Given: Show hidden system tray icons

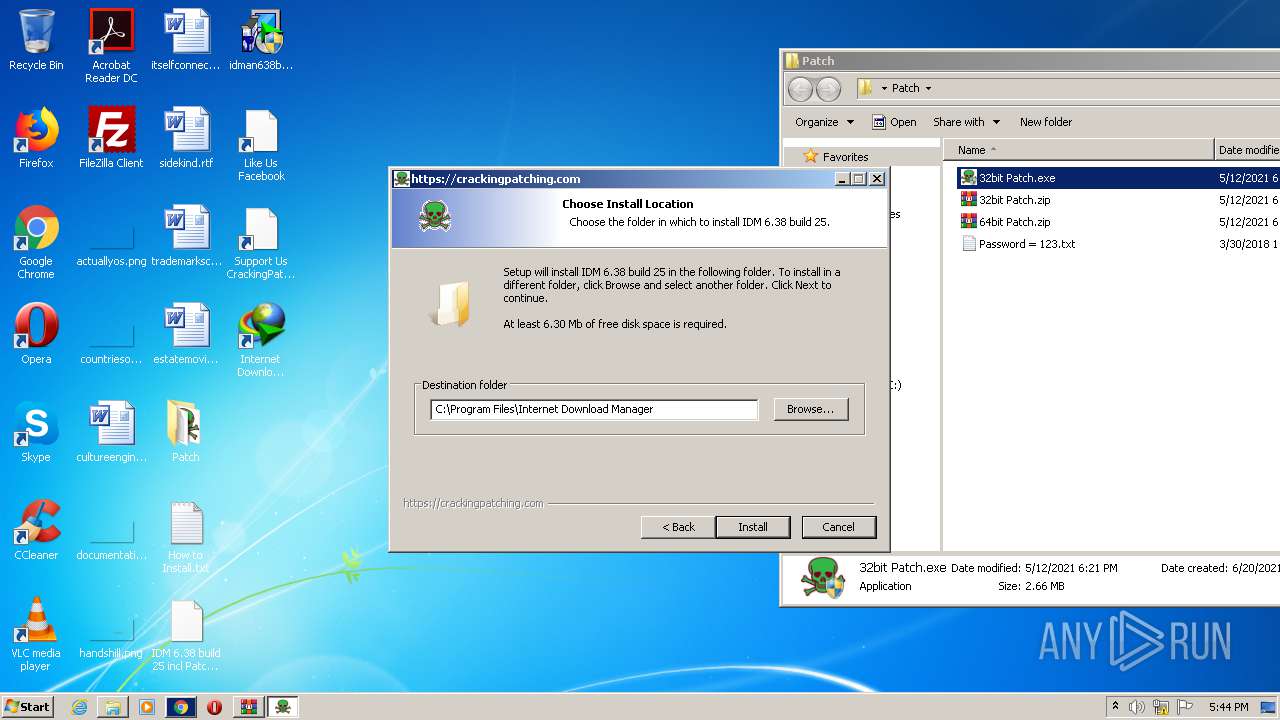Looking at the screenshot, I should (x=1115, y=707).
